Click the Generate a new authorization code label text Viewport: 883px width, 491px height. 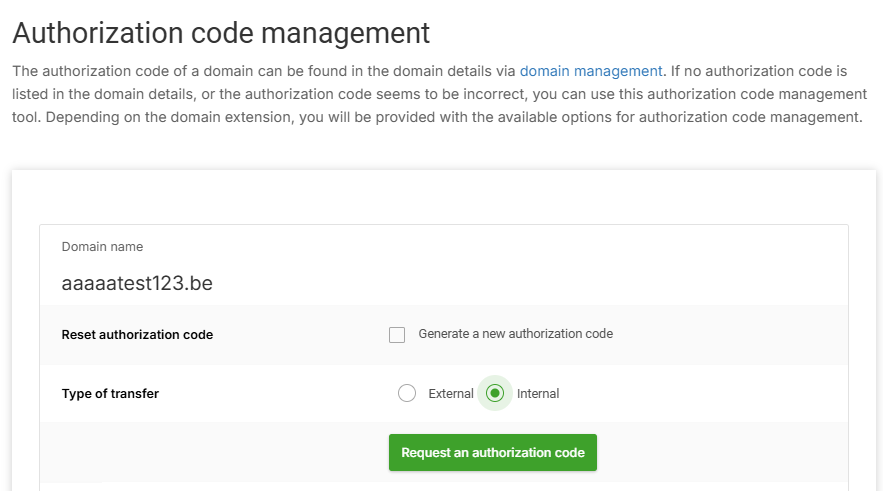[515, 334]
